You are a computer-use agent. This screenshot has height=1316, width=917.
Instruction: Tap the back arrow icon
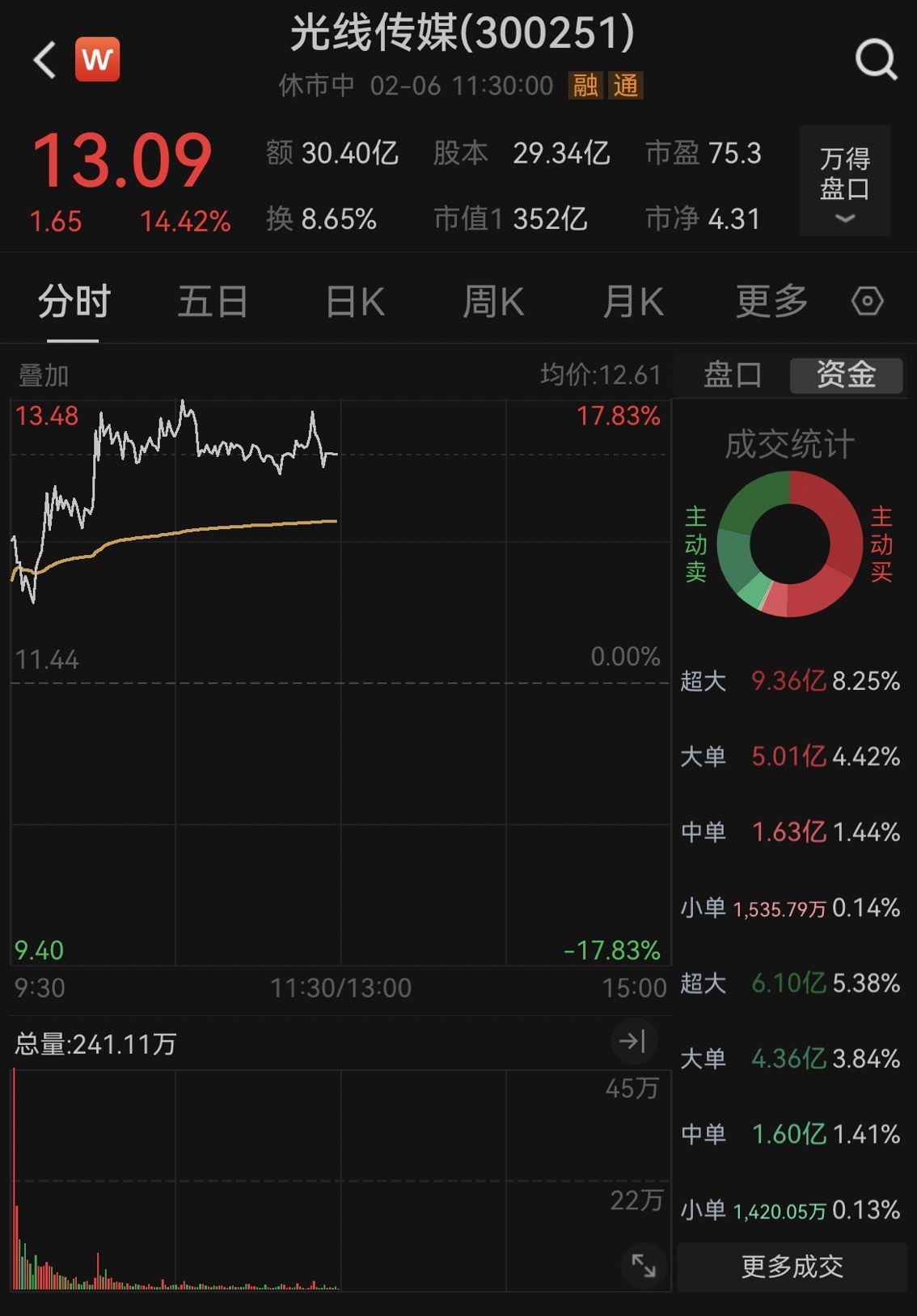click(x=44, y=60)
